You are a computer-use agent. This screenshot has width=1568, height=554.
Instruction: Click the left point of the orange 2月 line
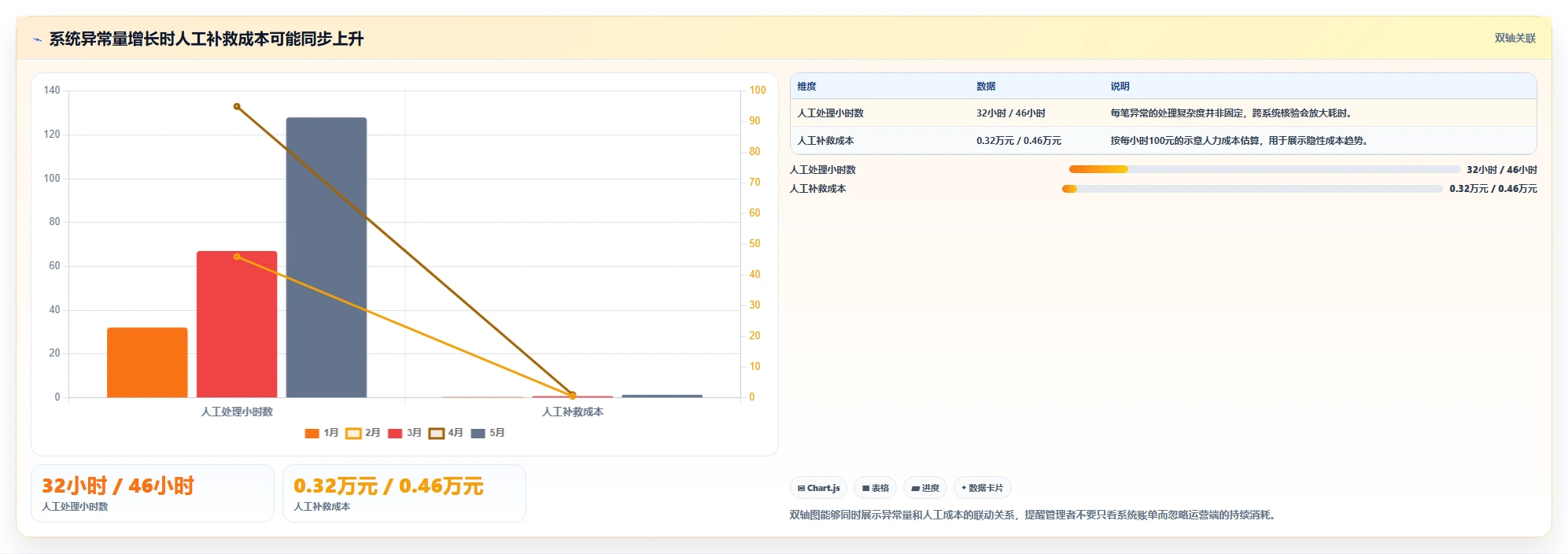237,257
